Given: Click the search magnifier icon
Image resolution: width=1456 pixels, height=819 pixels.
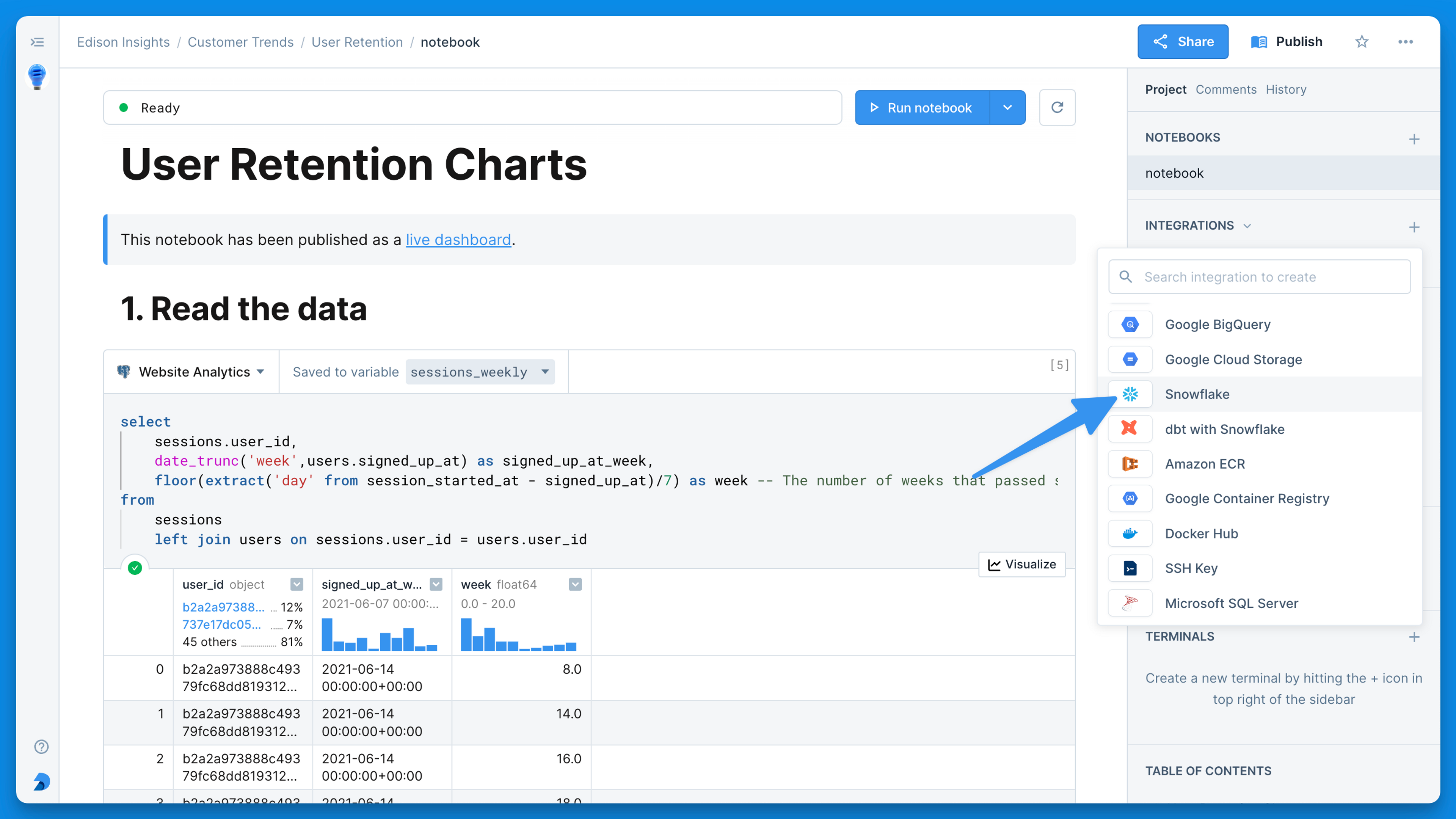Looking at the screenshot, I should [1125, 276].
